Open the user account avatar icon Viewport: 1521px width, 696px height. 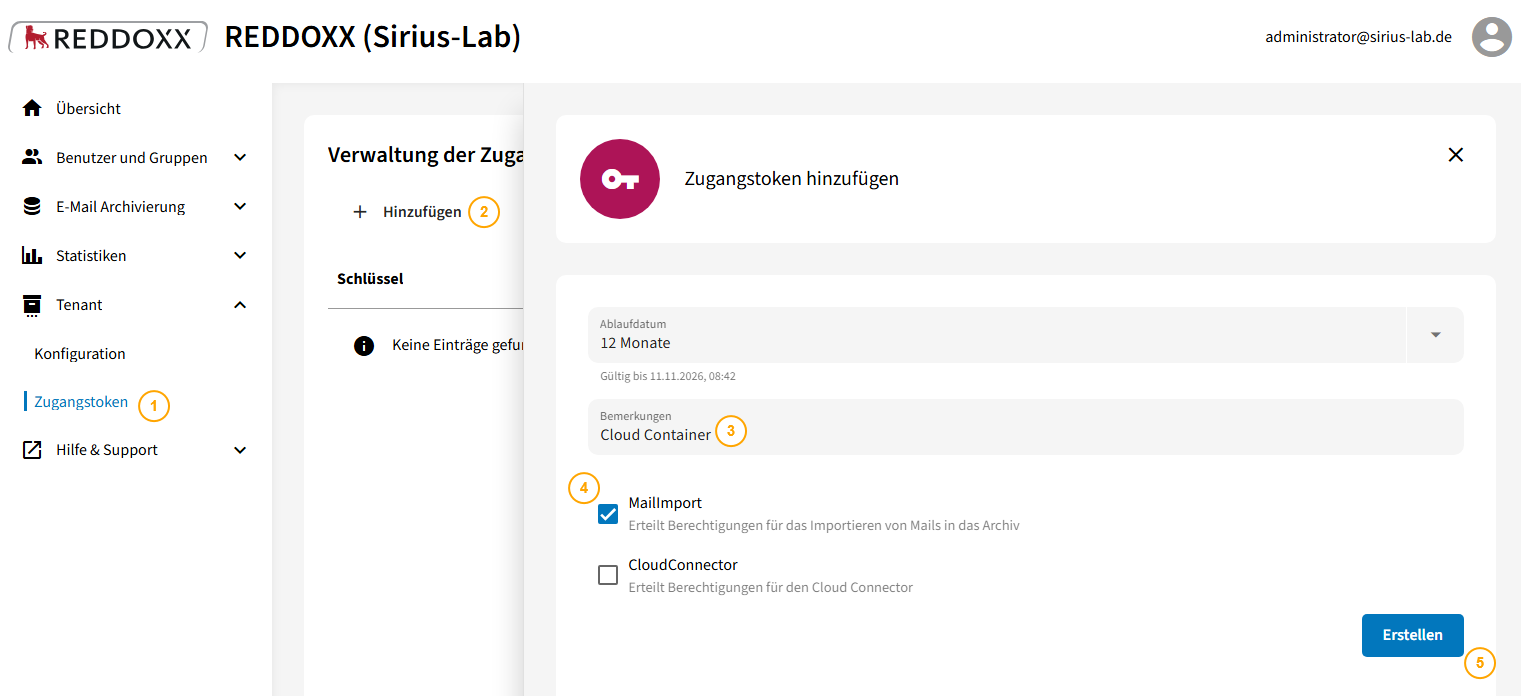pos(1491,37)
